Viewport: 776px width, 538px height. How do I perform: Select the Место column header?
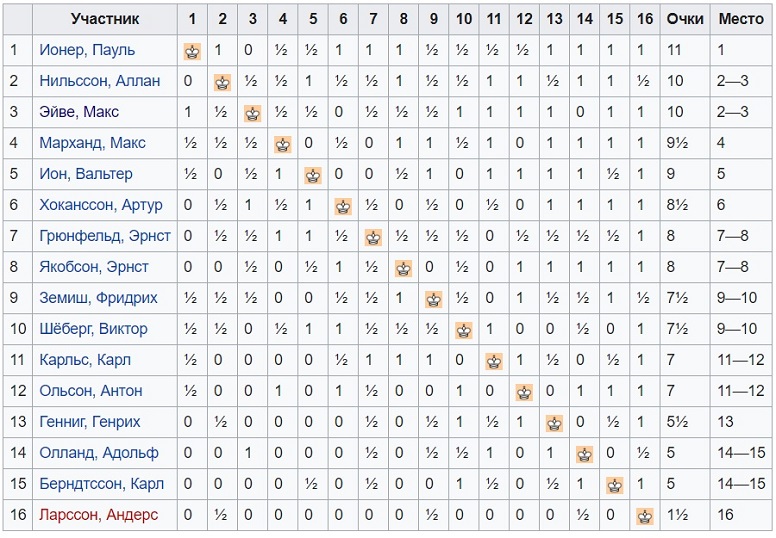click(x=741, y=19)
